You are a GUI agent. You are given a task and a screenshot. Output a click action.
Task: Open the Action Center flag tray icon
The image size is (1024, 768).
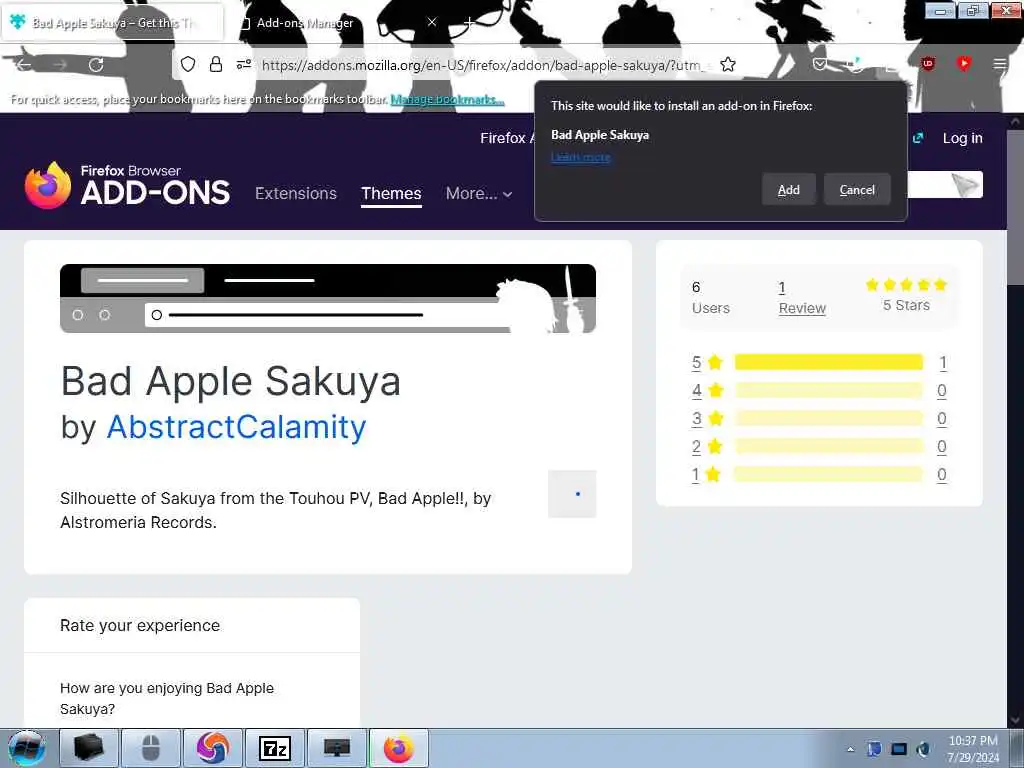pyautogui.click(x=874, y=749)
